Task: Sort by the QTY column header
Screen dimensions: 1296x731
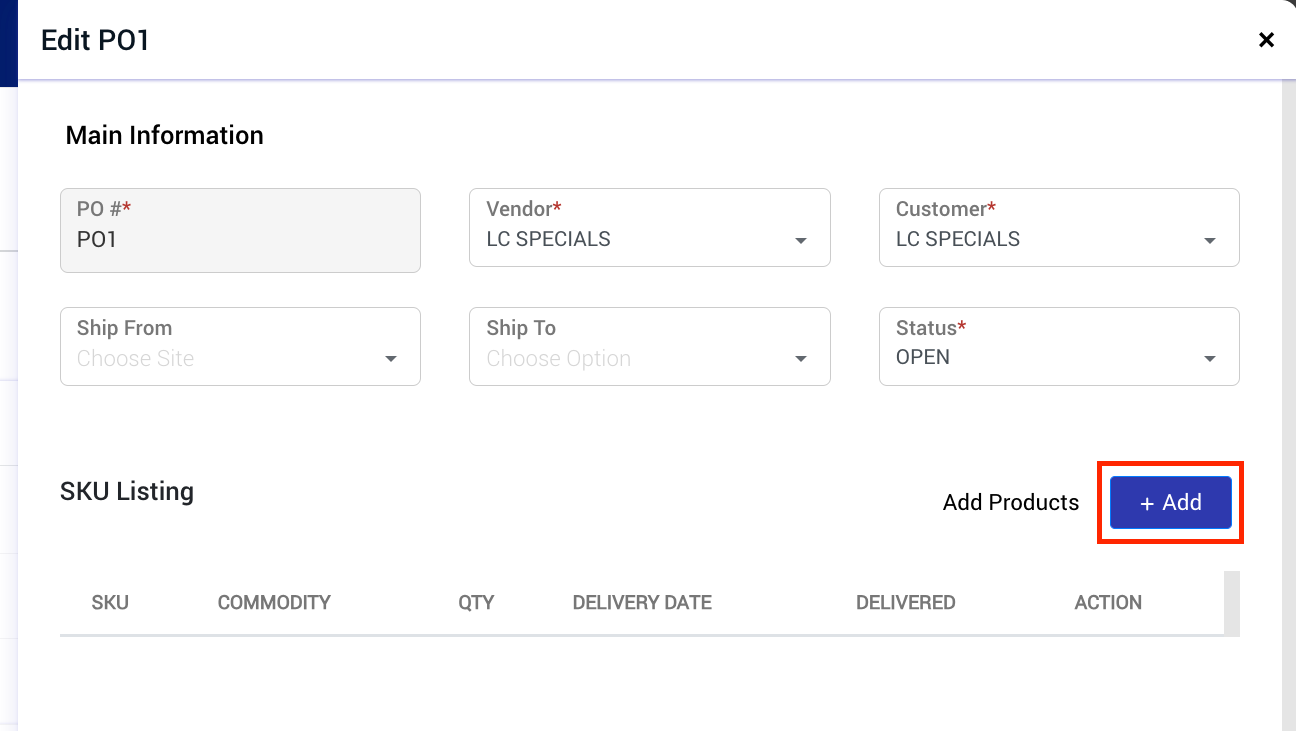Action: (476, 603)
